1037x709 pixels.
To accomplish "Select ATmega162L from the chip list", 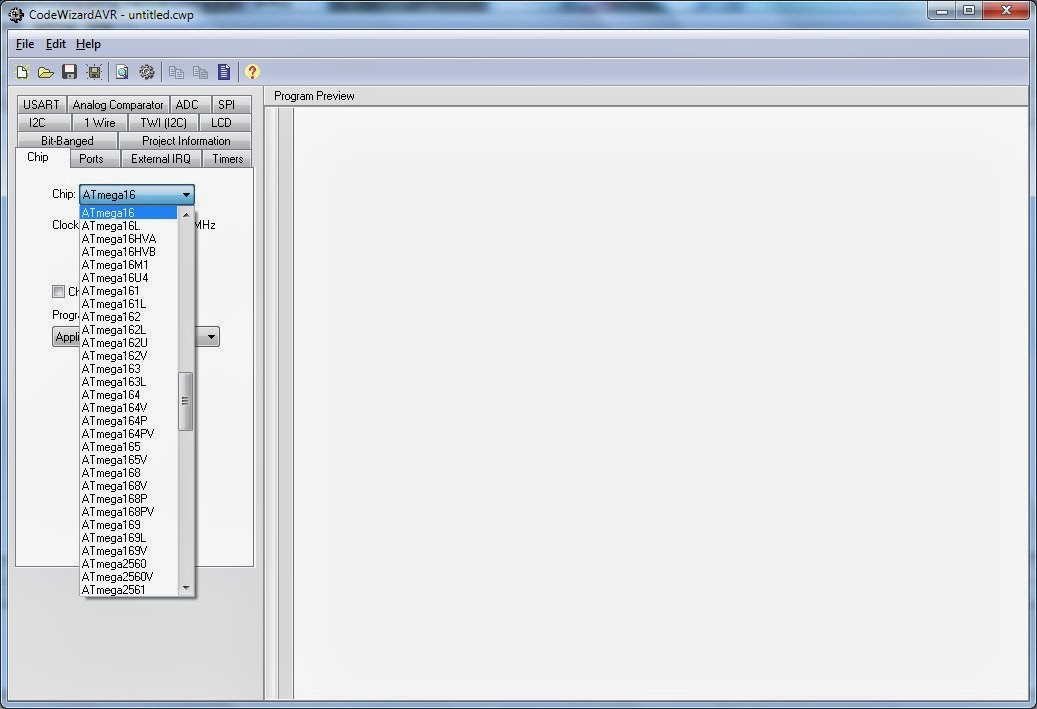I will pyautogui.click(x=128, y=330).
